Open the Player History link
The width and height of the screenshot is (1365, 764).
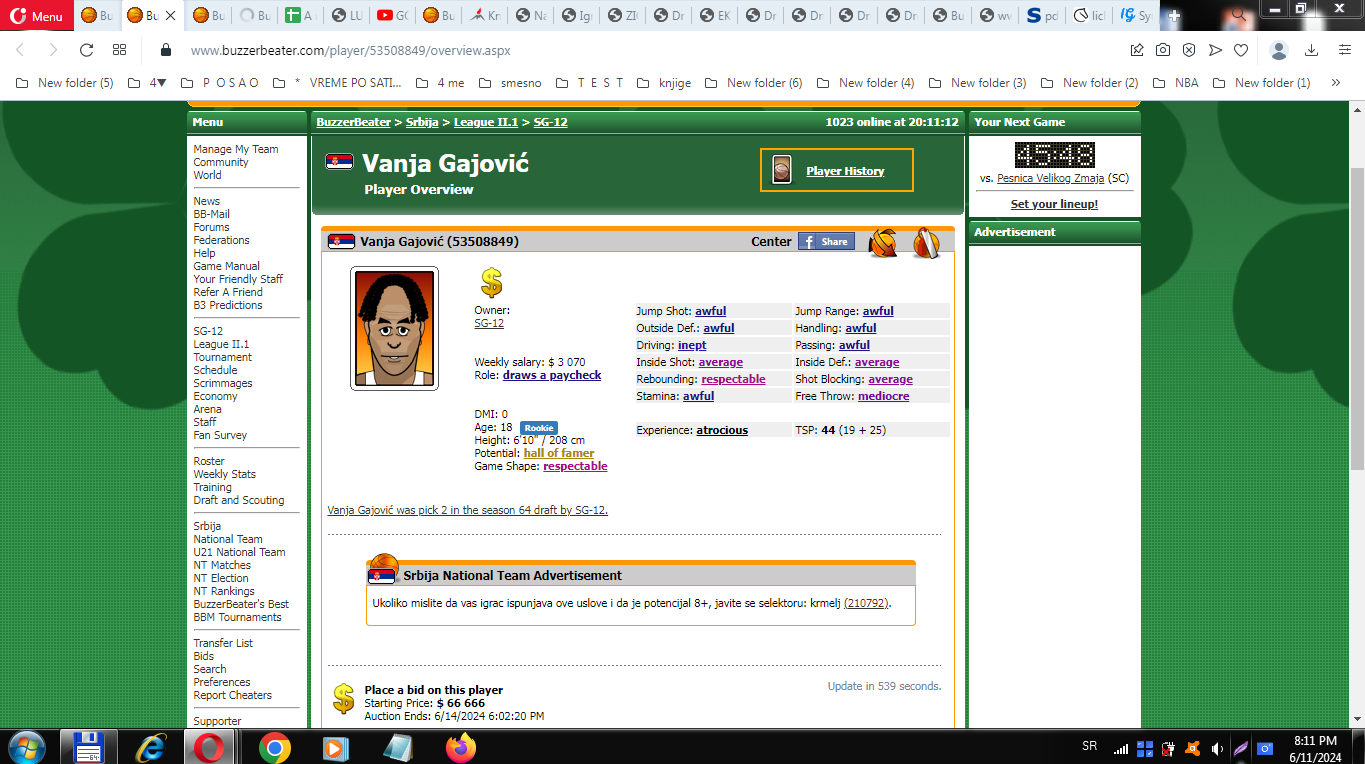845,171
